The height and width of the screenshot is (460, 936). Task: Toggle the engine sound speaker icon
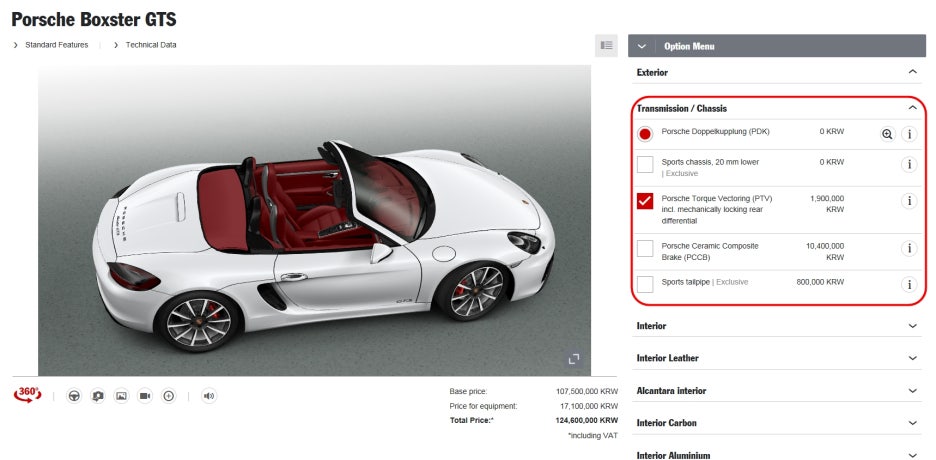[209, 396]
